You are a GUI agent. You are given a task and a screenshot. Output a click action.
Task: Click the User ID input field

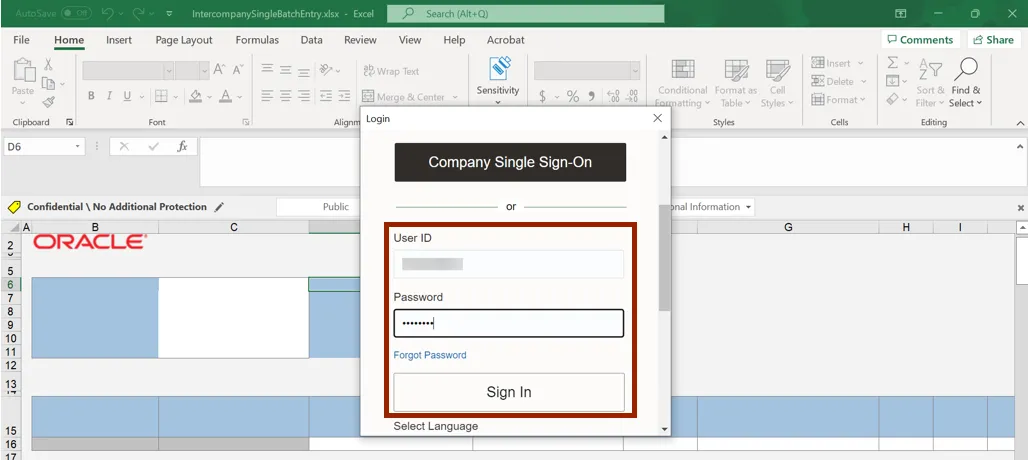point(509,264)
